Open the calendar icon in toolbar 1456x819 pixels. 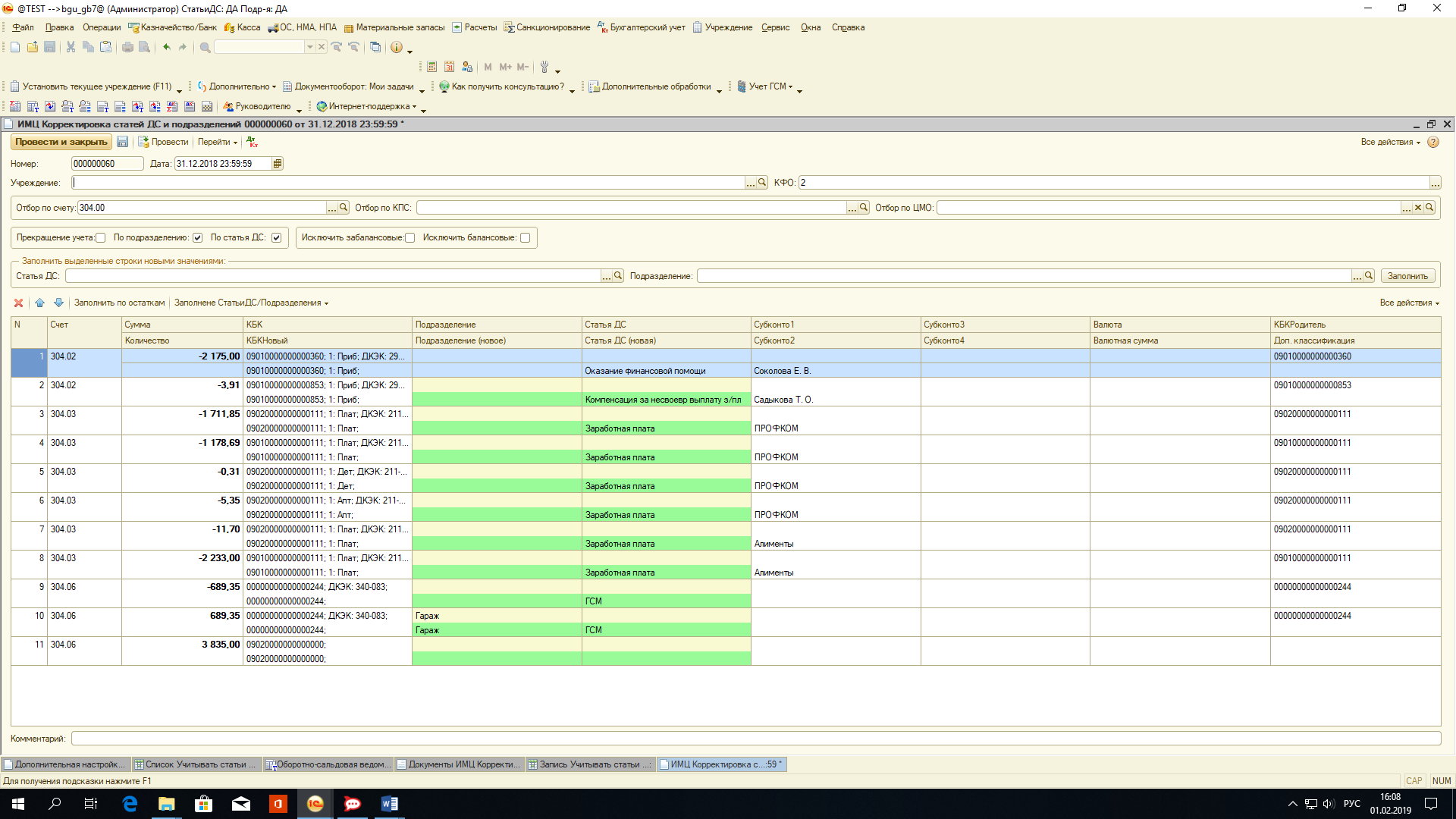pos(449,67)
